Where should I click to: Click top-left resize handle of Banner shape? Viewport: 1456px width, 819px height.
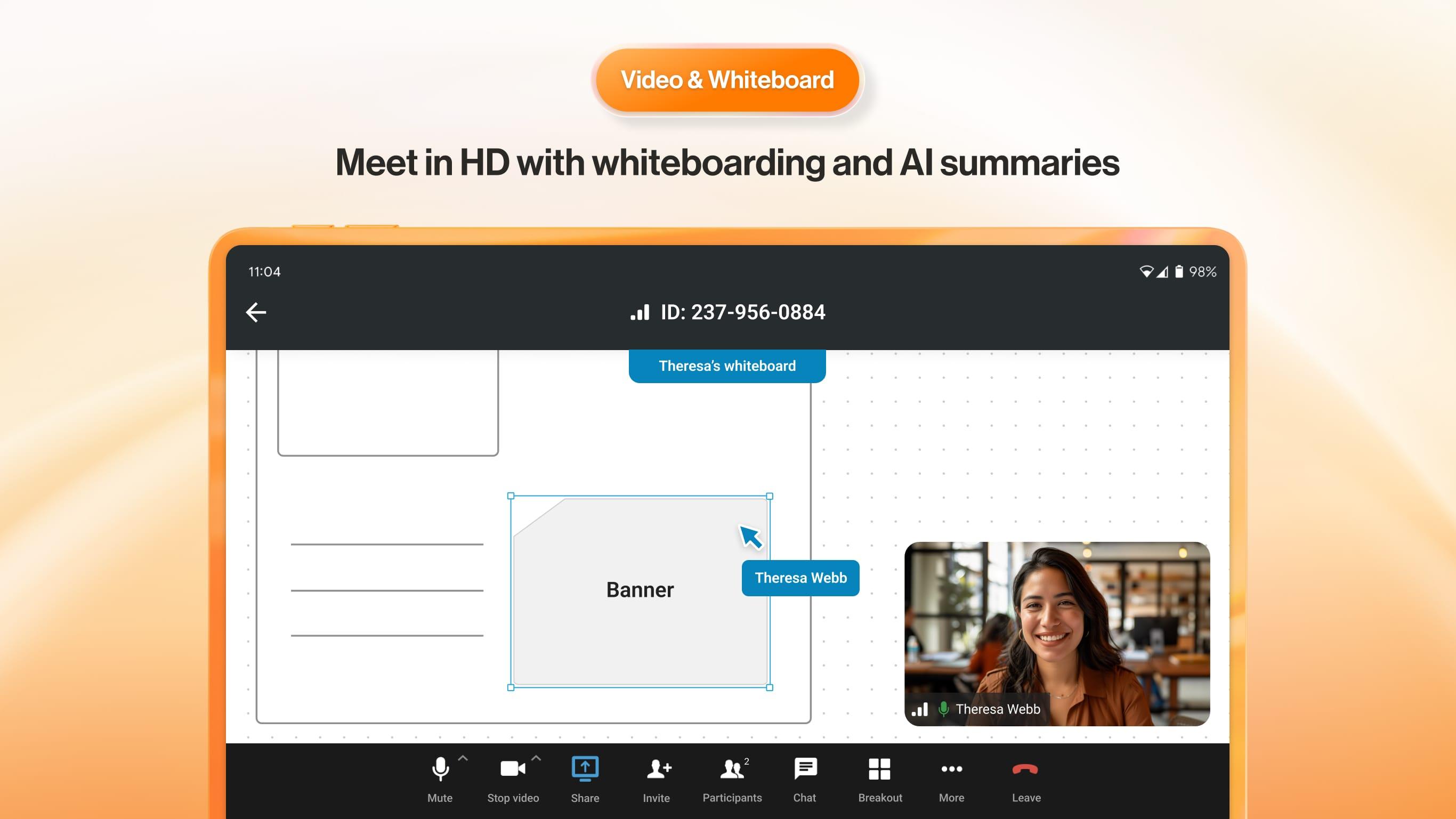[511, 496]
